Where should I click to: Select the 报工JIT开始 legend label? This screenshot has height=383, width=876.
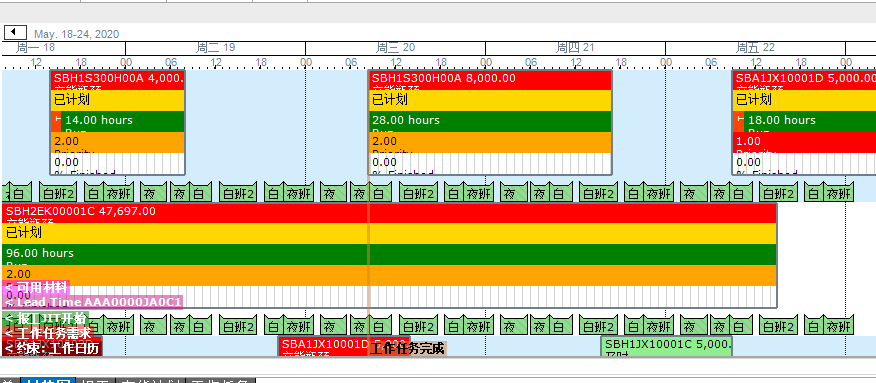(x=45, y=318)
